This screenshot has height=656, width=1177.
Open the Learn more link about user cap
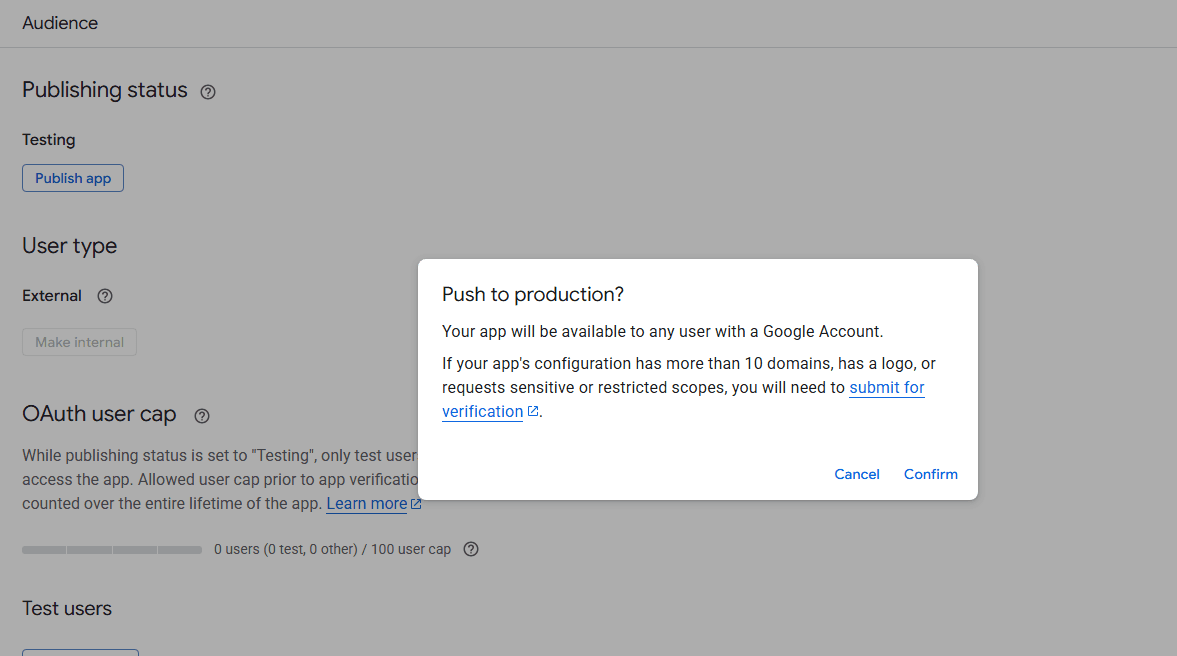pyautogui.click(x=366, y=503)
